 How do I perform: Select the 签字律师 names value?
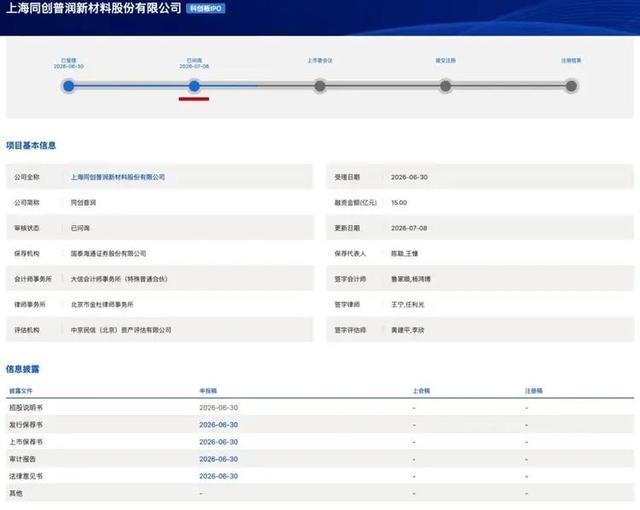point(407,304)
